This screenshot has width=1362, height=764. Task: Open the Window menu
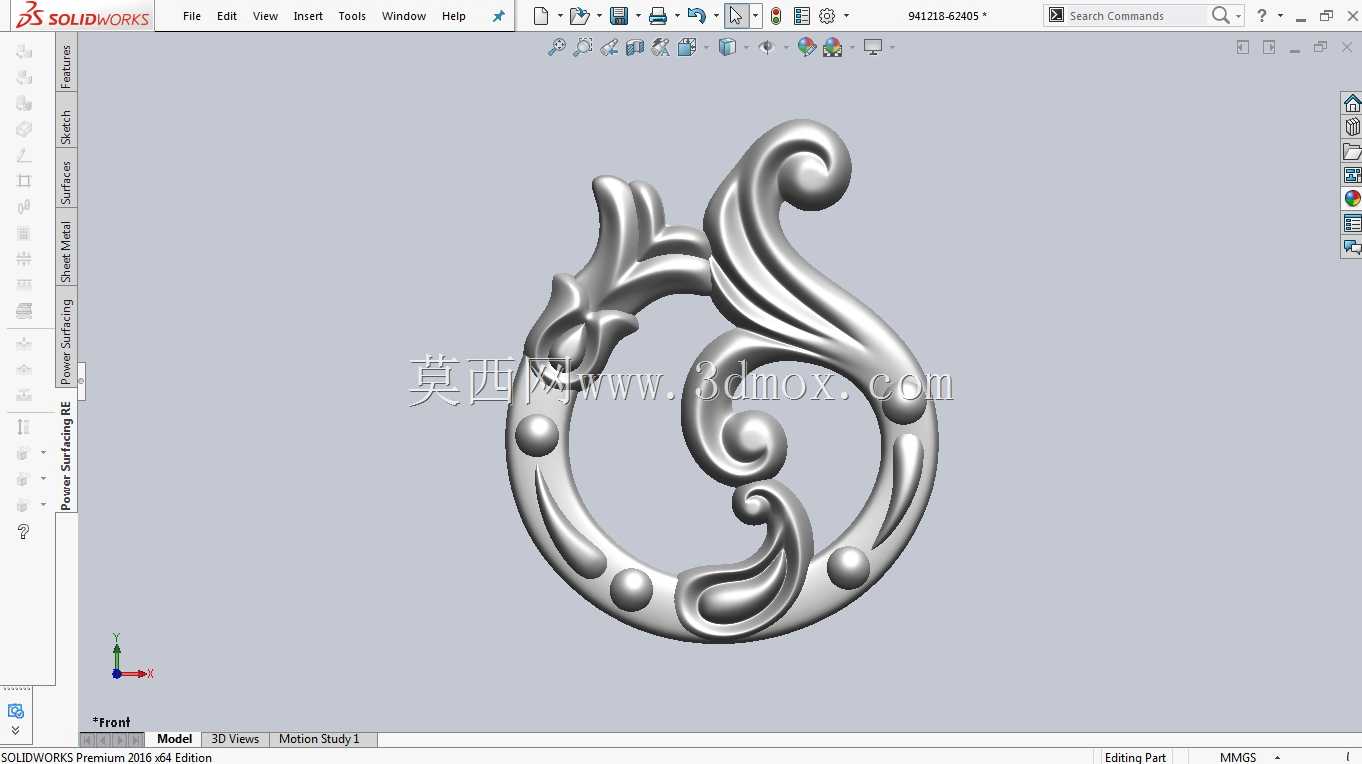coord(404,16)
